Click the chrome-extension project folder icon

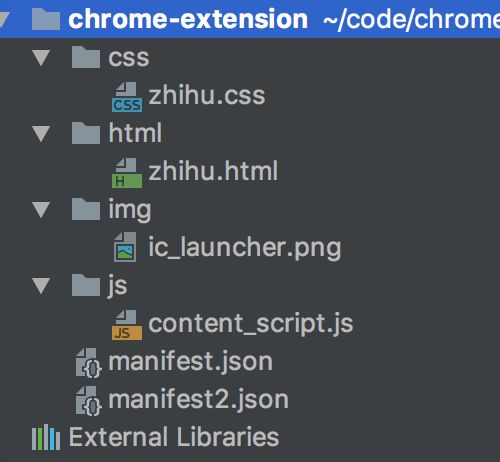pyautogui.click(x=46, y=19)
